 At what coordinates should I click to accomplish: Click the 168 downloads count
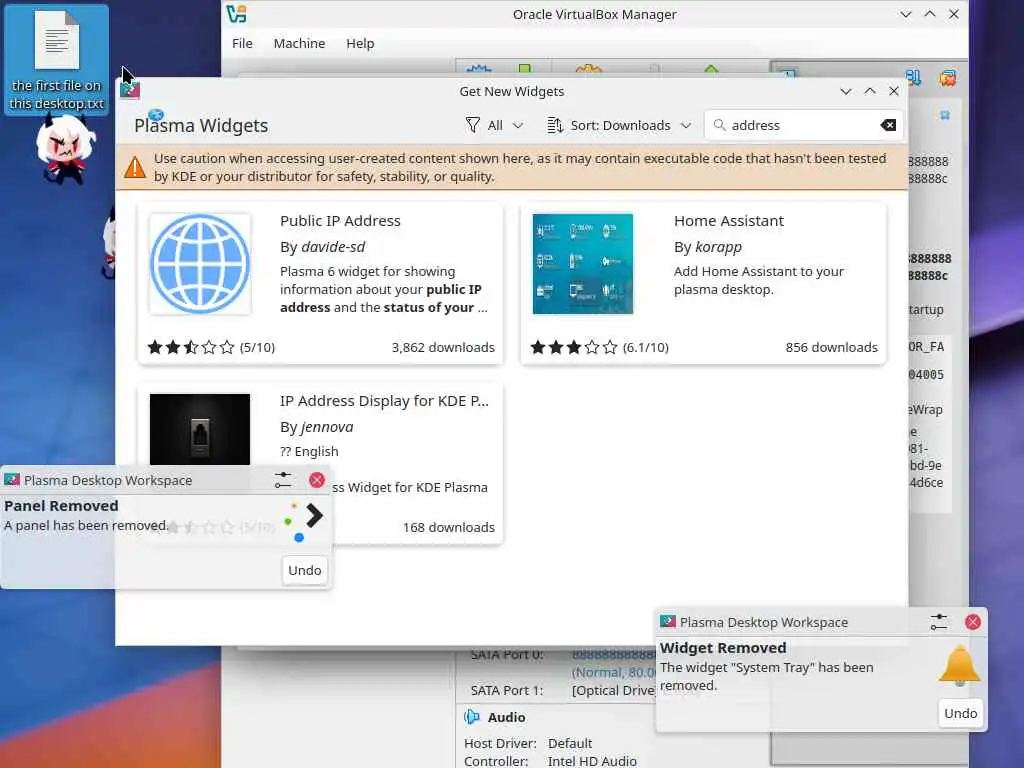(x=449, y=527)
